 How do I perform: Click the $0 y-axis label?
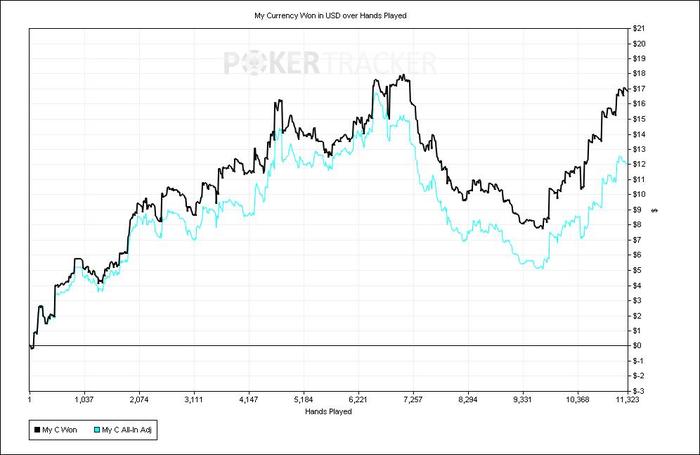638,346
